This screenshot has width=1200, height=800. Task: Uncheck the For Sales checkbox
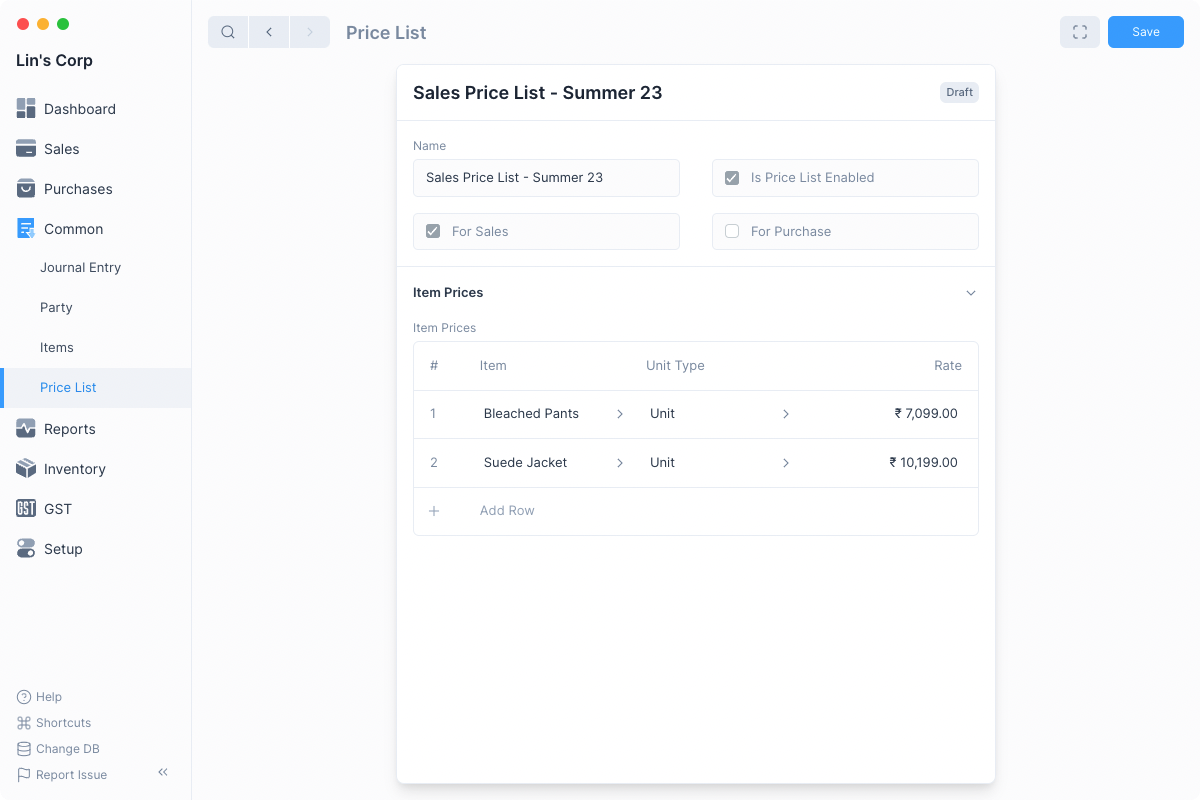click(433, 231)
